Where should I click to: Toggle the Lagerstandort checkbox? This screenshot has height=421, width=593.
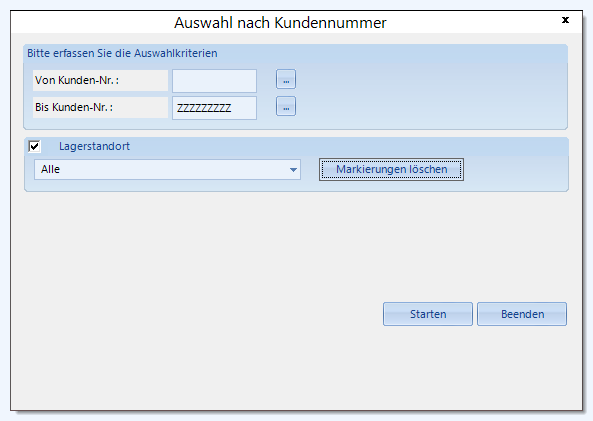34,146
